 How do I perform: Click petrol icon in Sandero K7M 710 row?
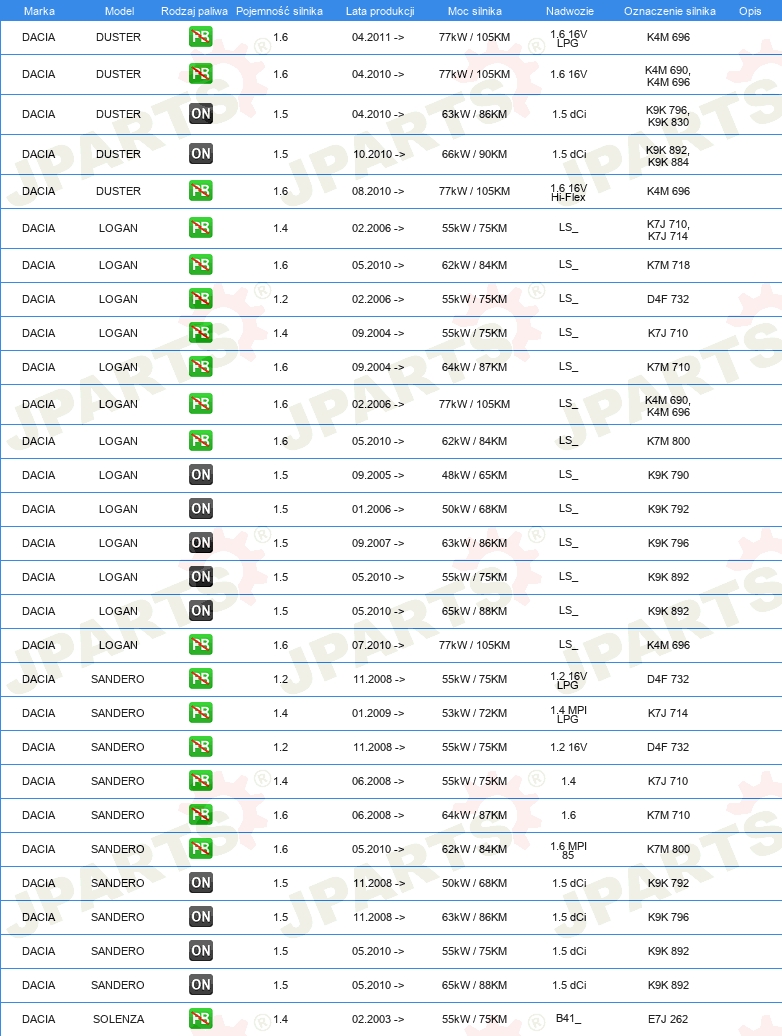tap(201, 815)
